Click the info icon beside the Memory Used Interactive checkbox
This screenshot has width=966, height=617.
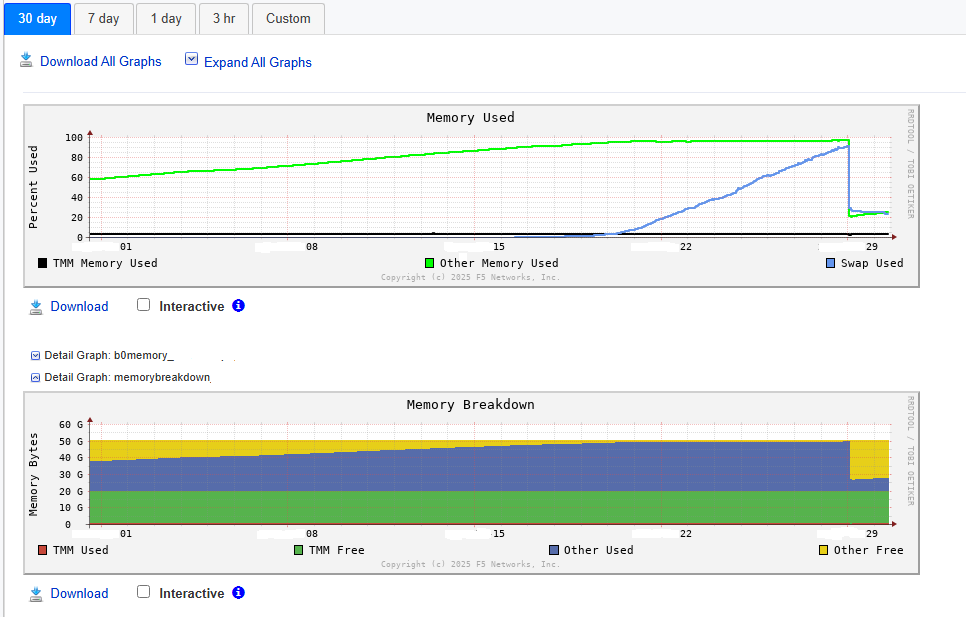(238, 305)
